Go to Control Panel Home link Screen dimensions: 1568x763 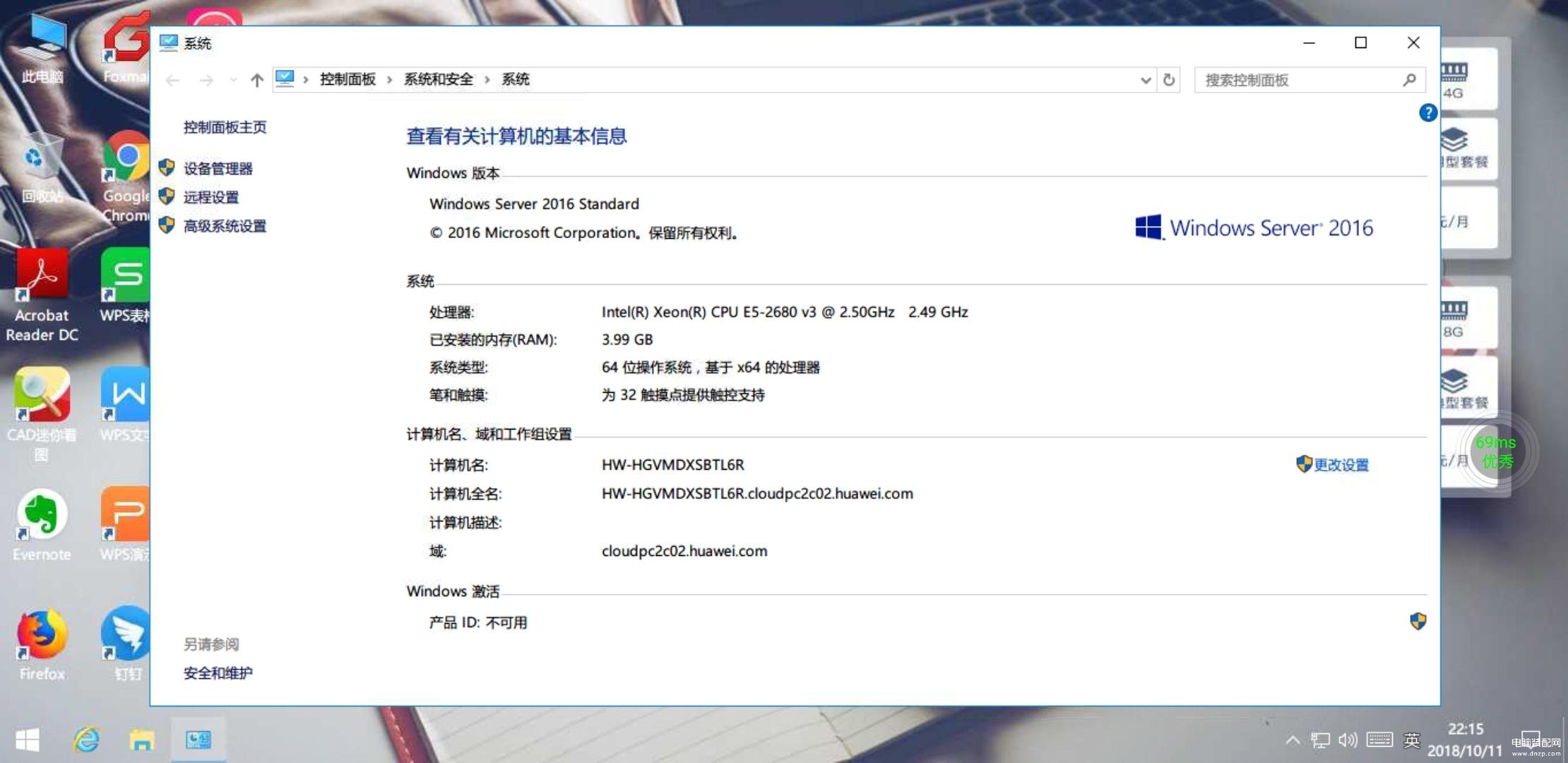coord(225,127)
